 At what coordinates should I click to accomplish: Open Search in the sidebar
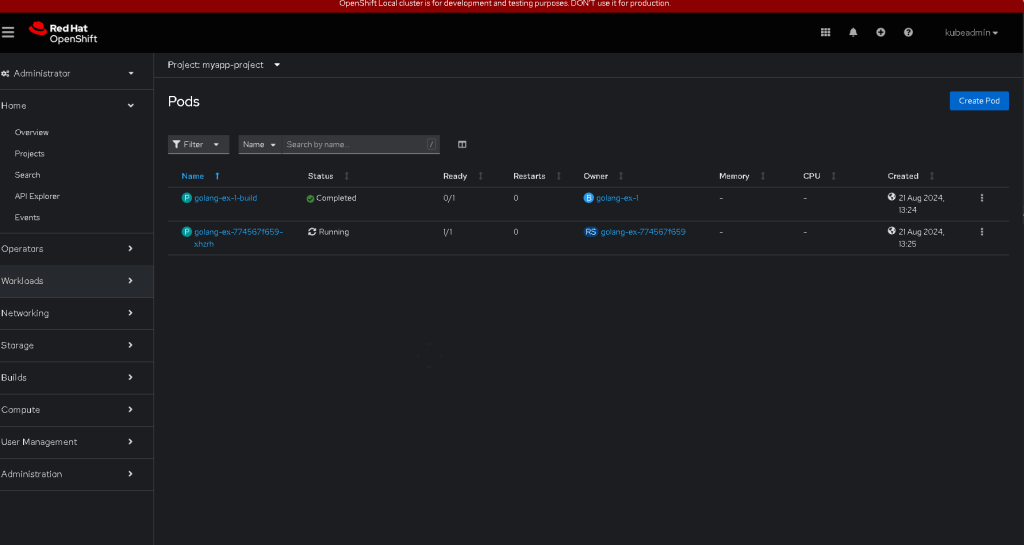[x=27, y=175]
